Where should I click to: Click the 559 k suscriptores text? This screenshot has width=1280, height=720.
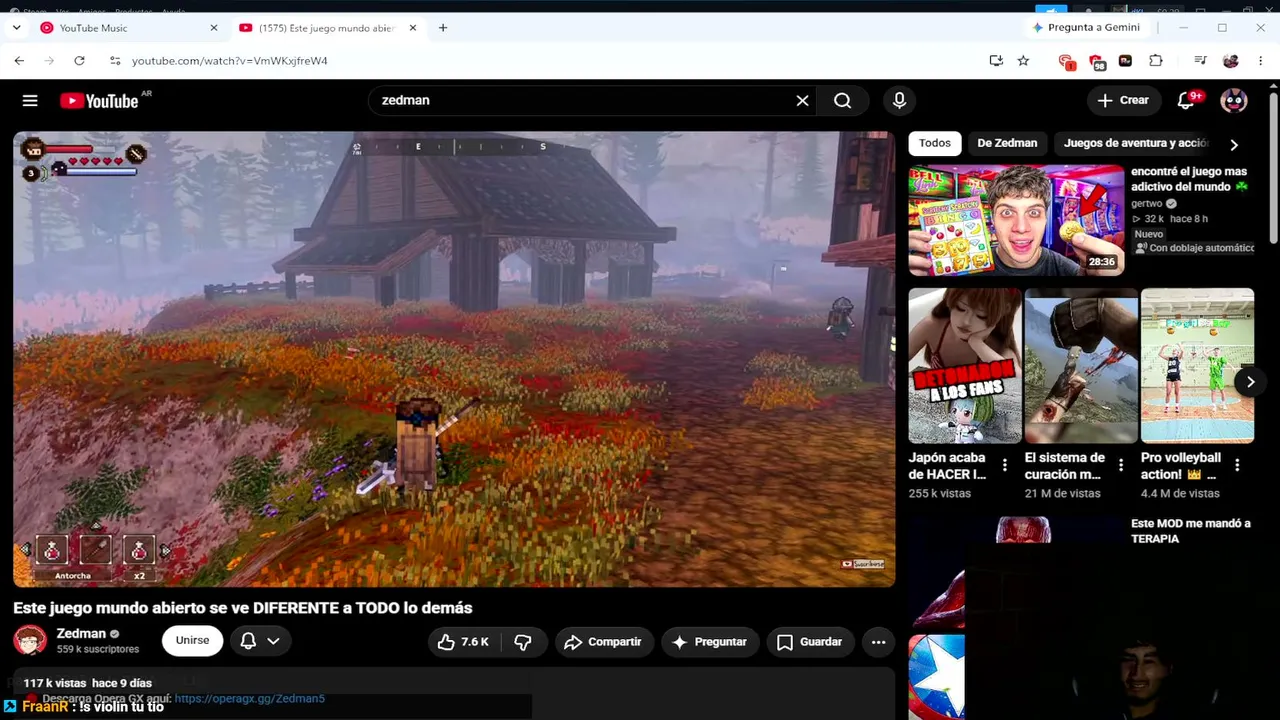point(98,649)
